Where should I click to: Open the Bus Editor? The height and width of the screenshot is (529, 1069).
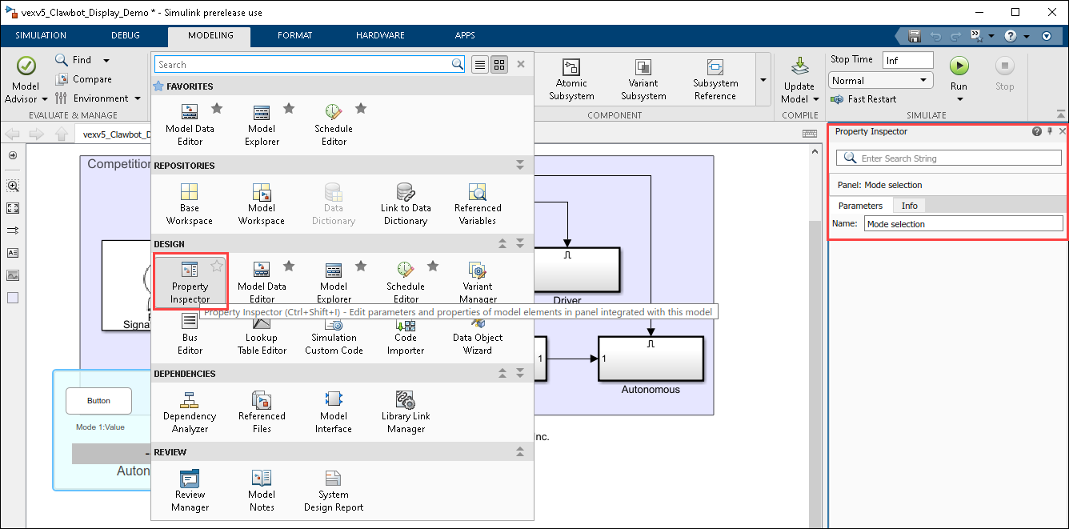pyautogui.click(x=190, y=335)
